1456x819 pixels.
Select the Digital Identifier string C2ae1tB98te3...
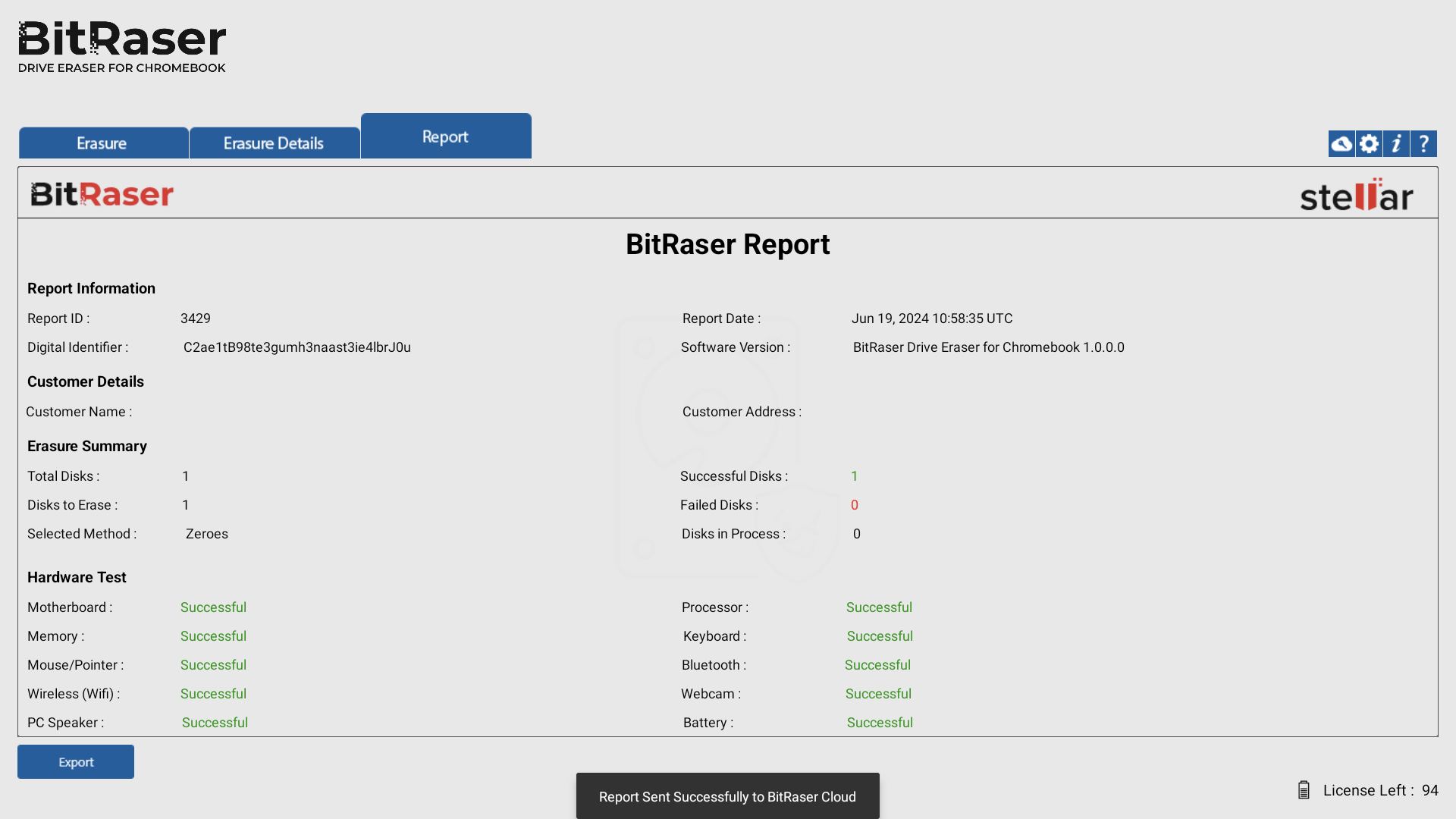(x=297, y=347)
